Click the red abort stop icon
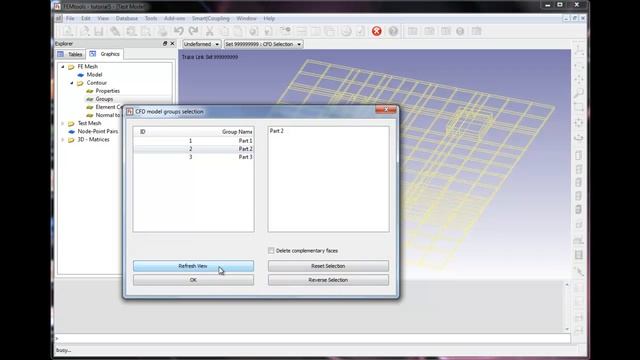 pyautogui.click(x=376, y=31)
